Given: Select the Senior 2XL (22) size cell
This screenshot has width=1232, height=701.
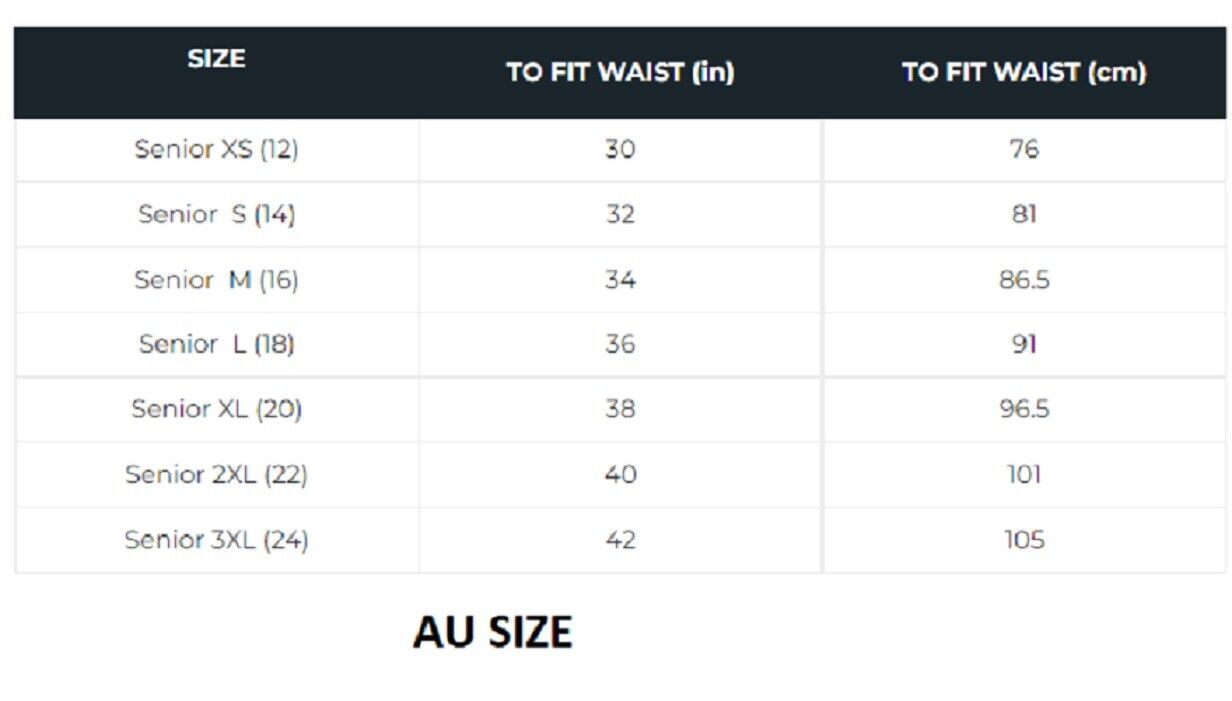Looking at the screenshot, I should click(216, 474).
